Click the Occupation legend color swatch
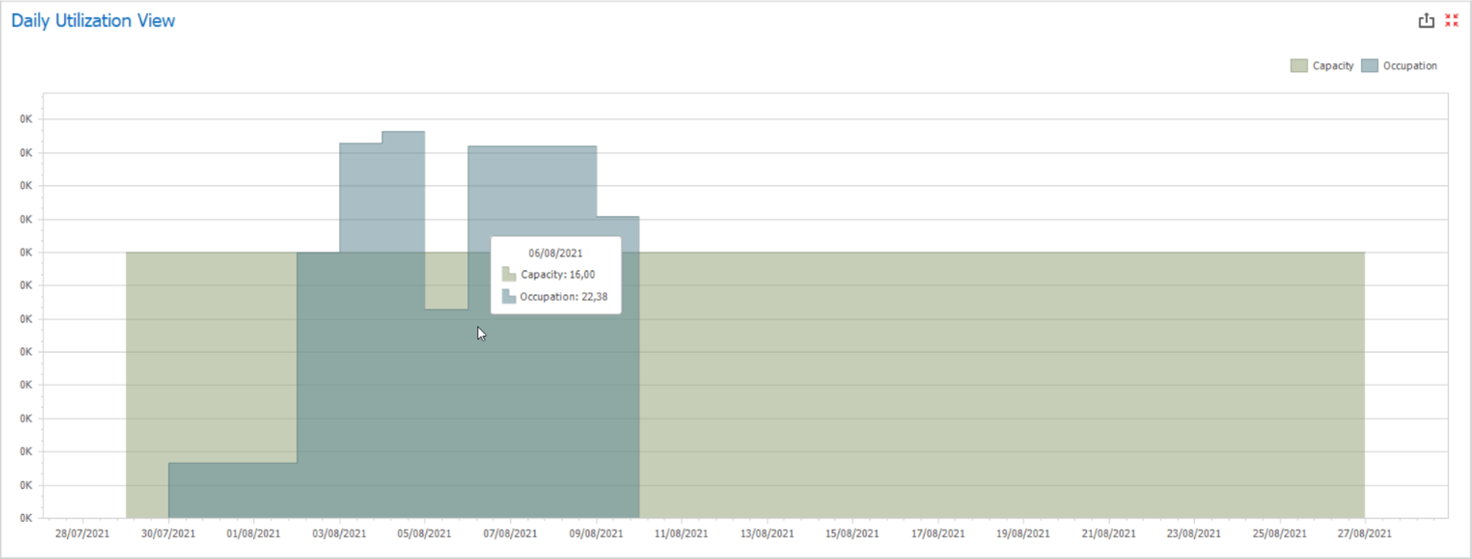This screenshot has height=559, width=1472. [1369, 66]
